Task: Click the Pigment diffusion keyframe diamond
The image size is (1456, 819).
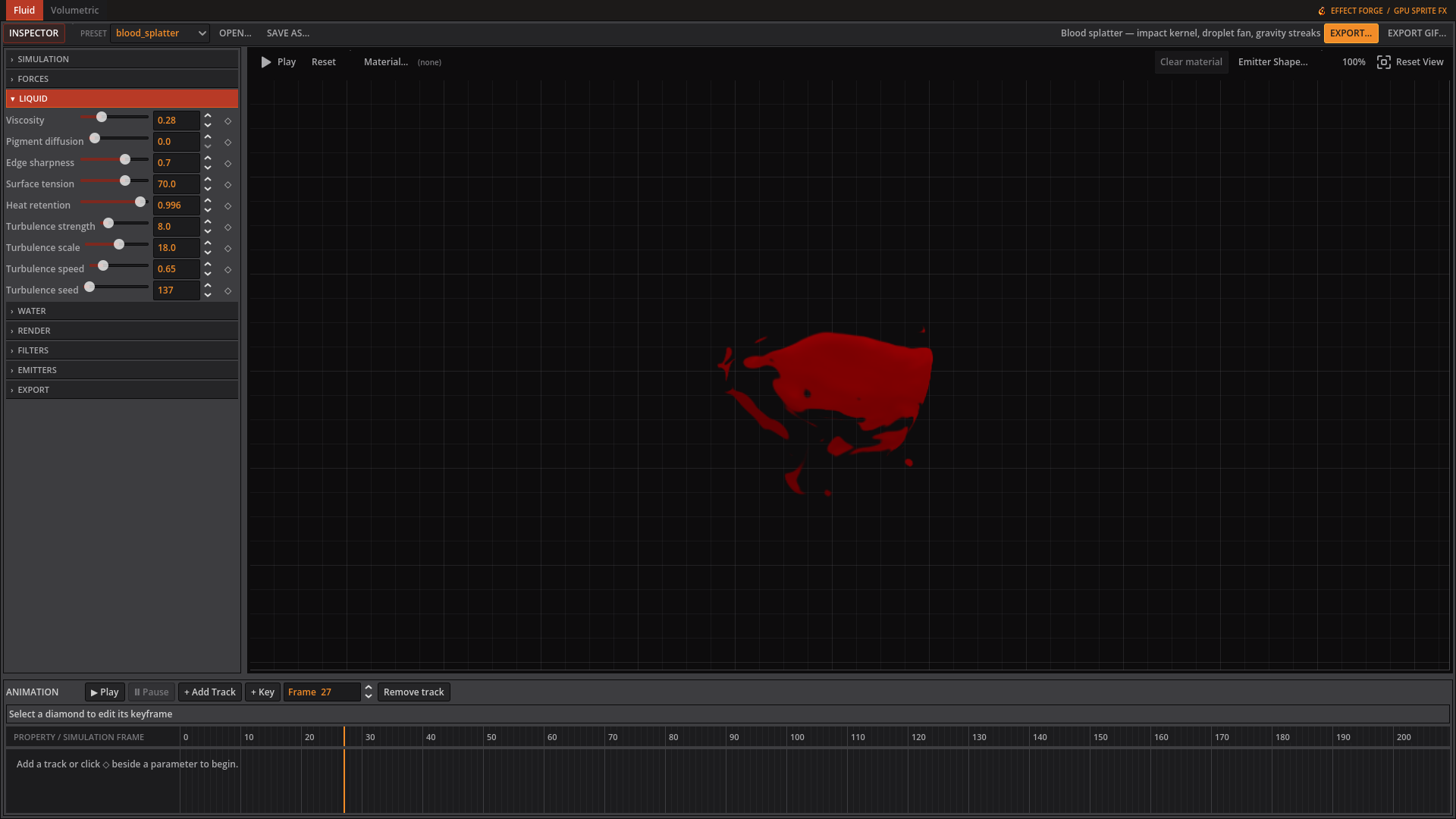Action: pos(227,142)
